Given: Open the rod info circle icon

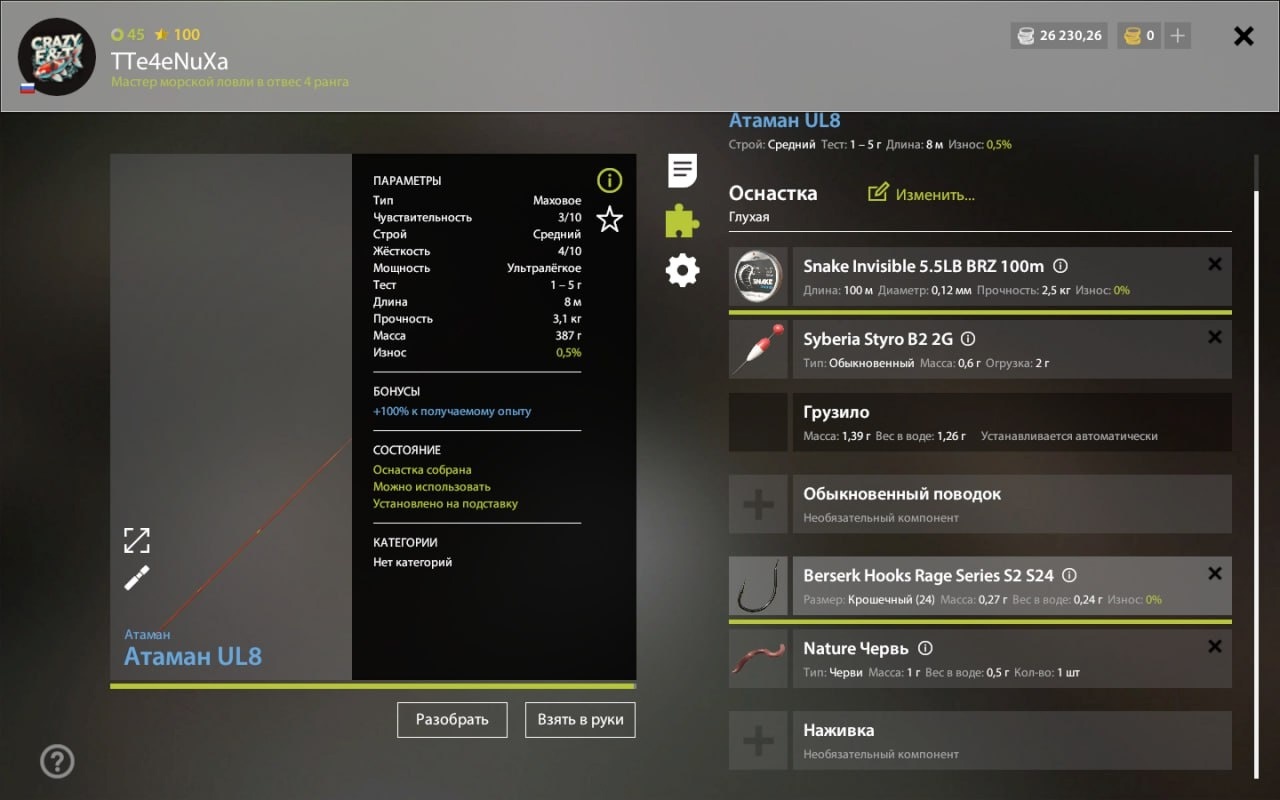Looking at the screenshot, I should [x=609, y=180].
